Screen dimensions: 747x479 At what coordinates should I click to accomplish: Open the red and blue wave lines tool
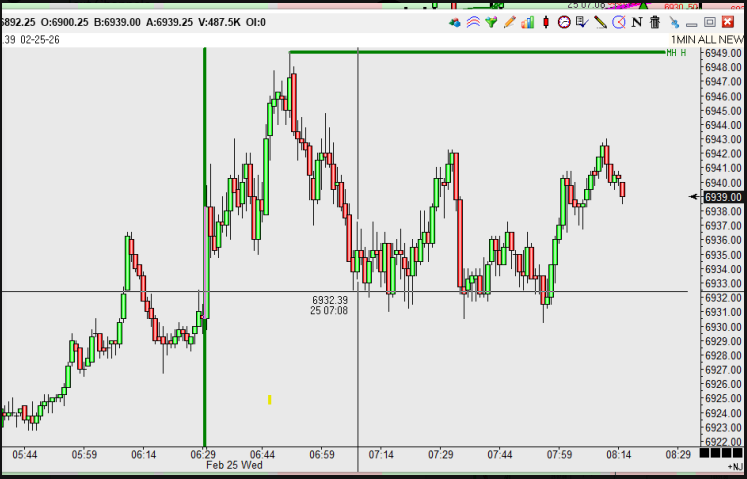pos(473,22)
